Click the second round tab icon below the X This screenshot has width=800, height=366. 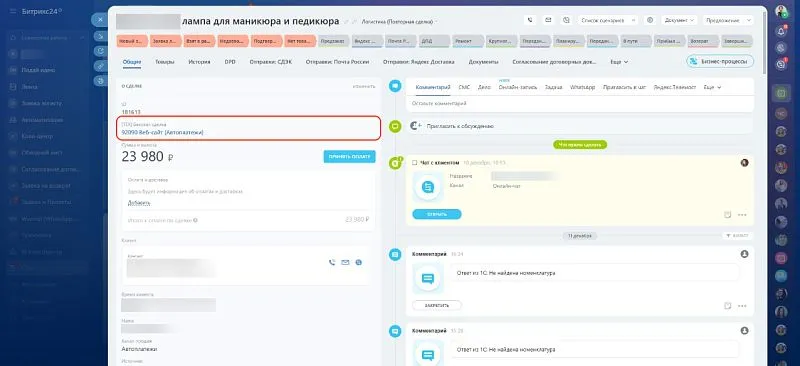[101, 51]
